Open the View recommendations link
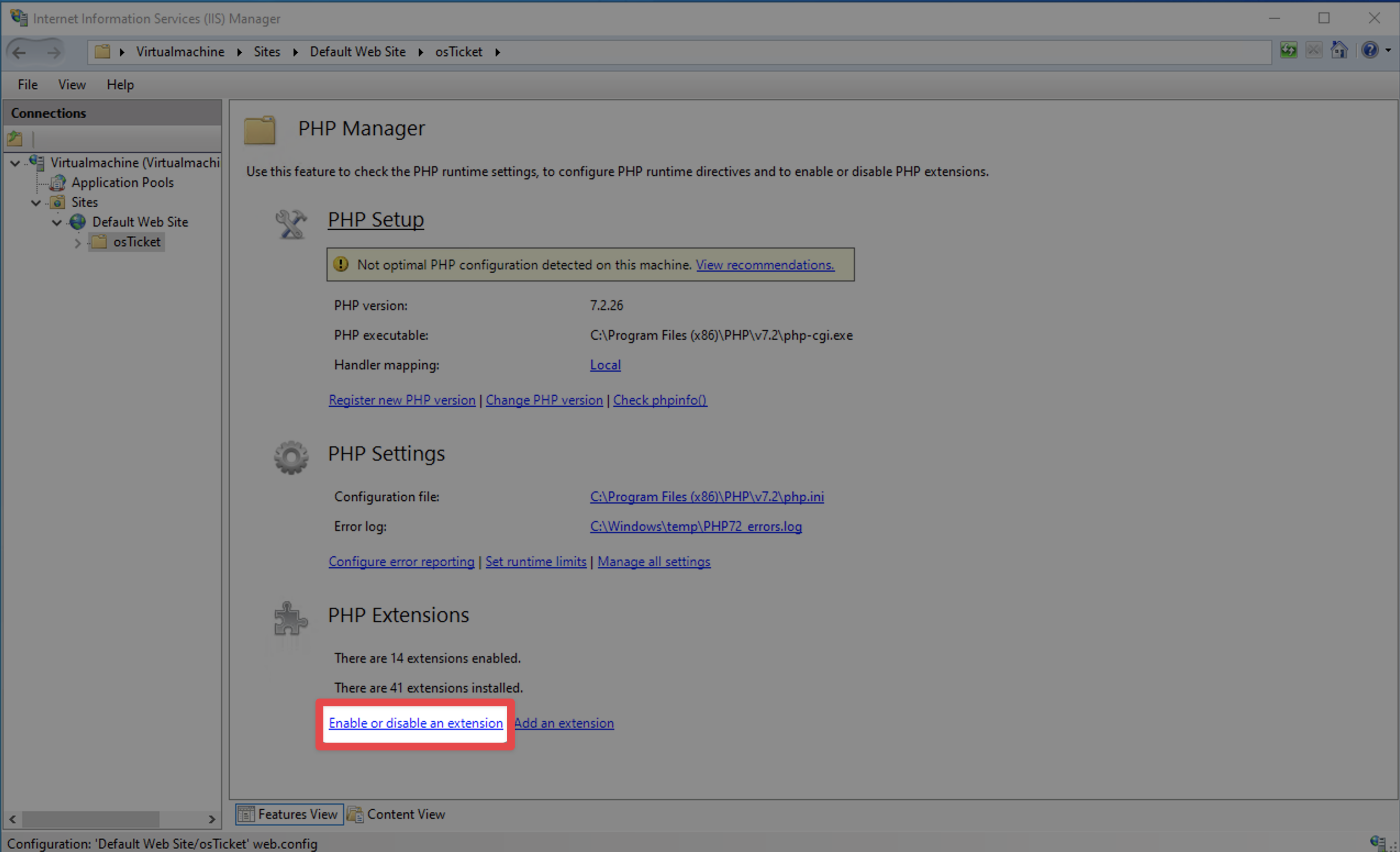Screen dimensions: 1400x852 765,265
